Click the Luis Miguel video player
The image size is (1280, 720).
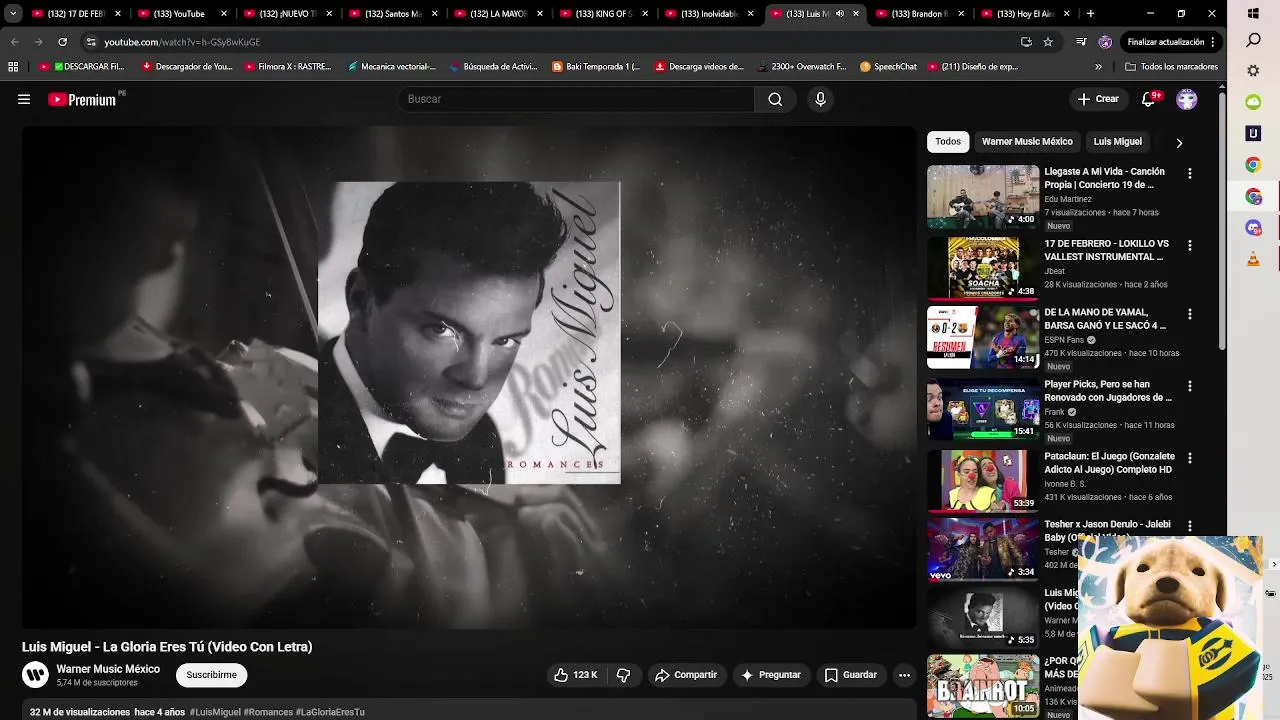click(x=469, y=378)
